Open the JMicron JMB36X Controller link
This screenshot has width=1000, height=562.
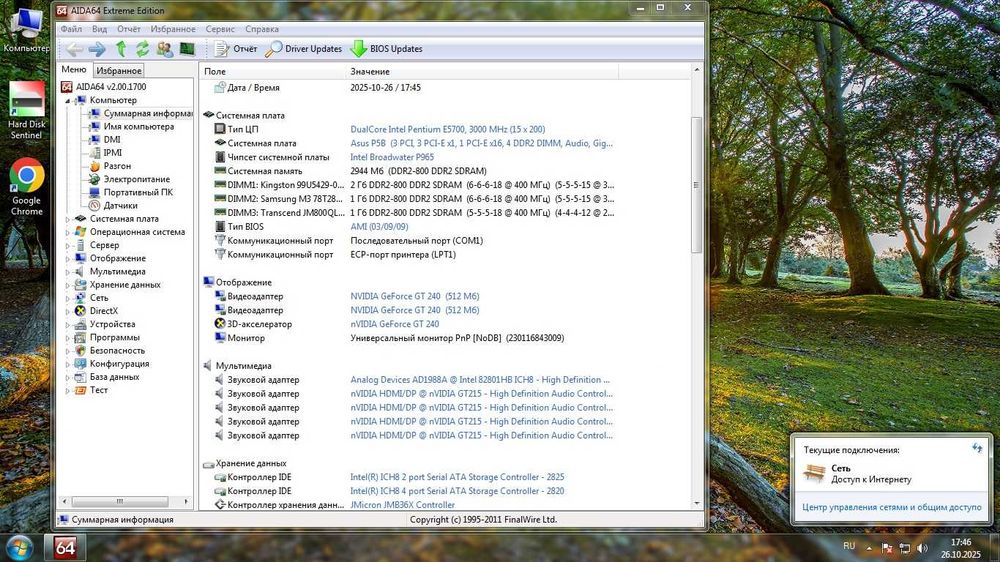click(402, 505)
